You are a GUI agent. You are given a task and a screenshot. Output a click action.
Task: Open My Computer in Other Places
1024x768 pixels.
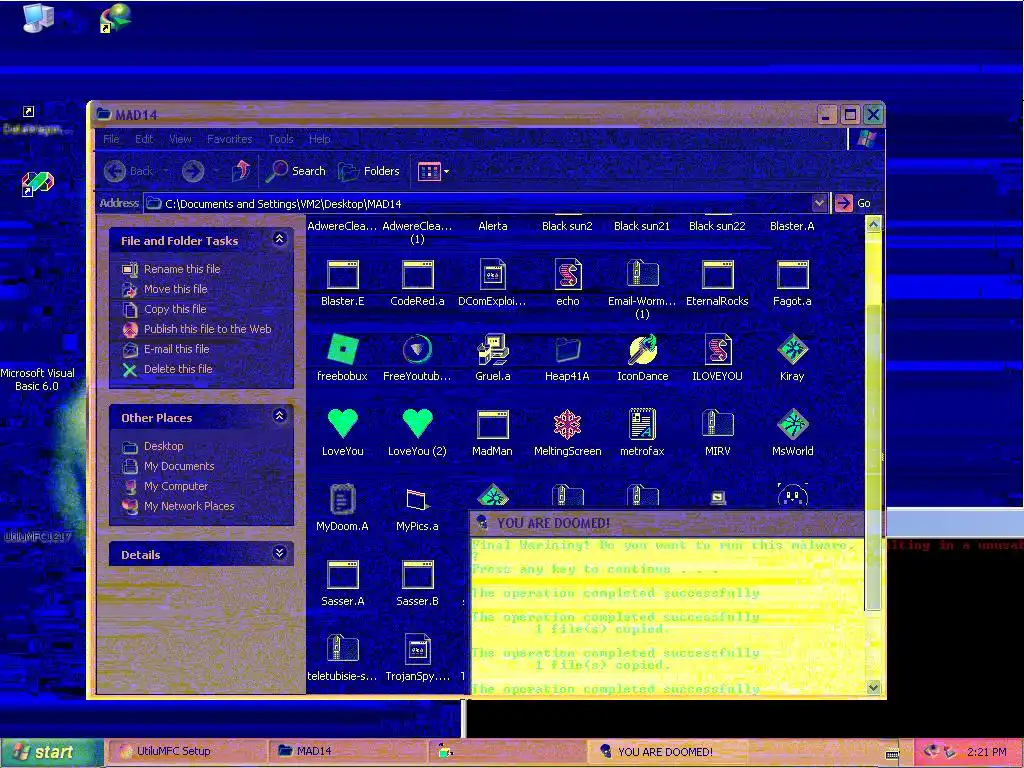[x=176, y=486]
